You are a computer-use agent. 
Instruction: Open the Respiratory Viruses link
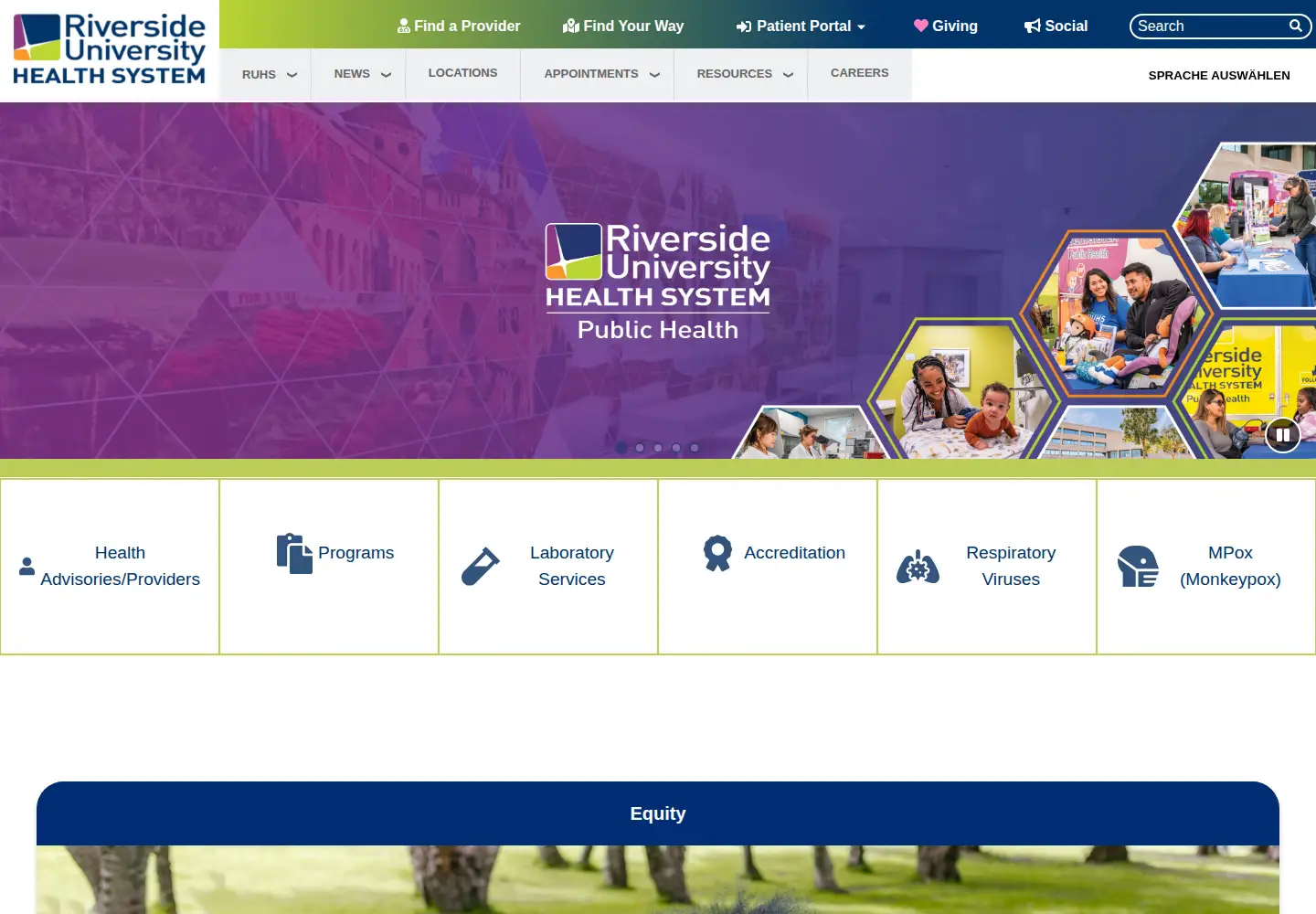coord(1011,566)
